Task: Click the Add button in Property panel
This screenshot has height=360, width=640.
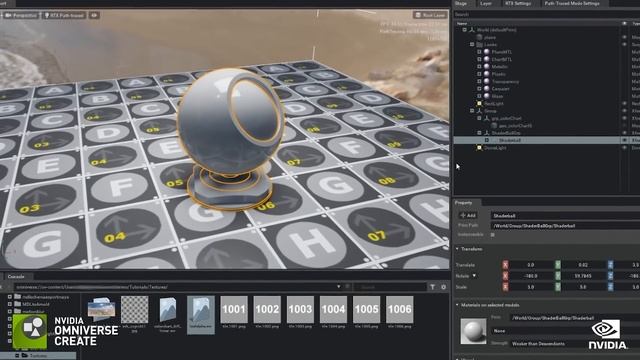Action: 468,216
